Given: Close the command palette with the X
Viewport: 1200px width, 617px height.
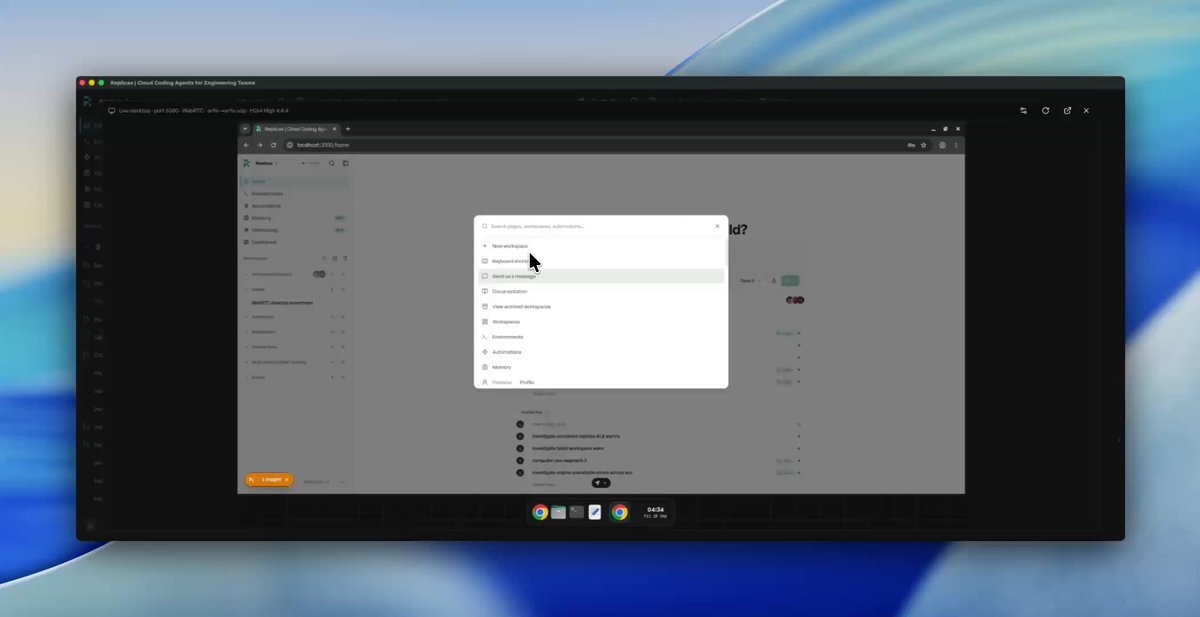Looking at the screenshot, I should coord(717,226).
